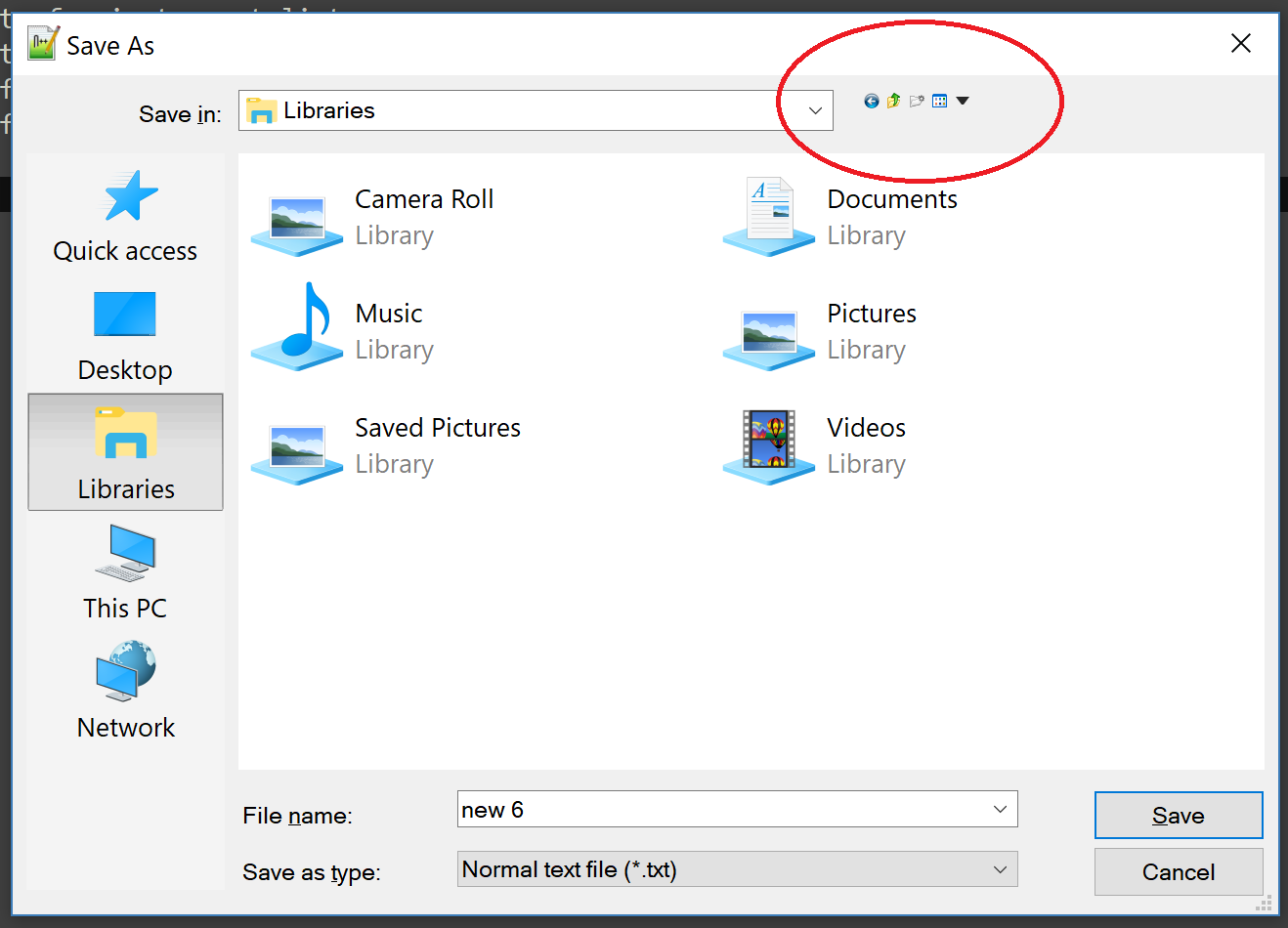Image resolution: width=1288 pixels, height=928 pixels.
Task: Select Quick access in the sidebar
Action: [125, 217]
